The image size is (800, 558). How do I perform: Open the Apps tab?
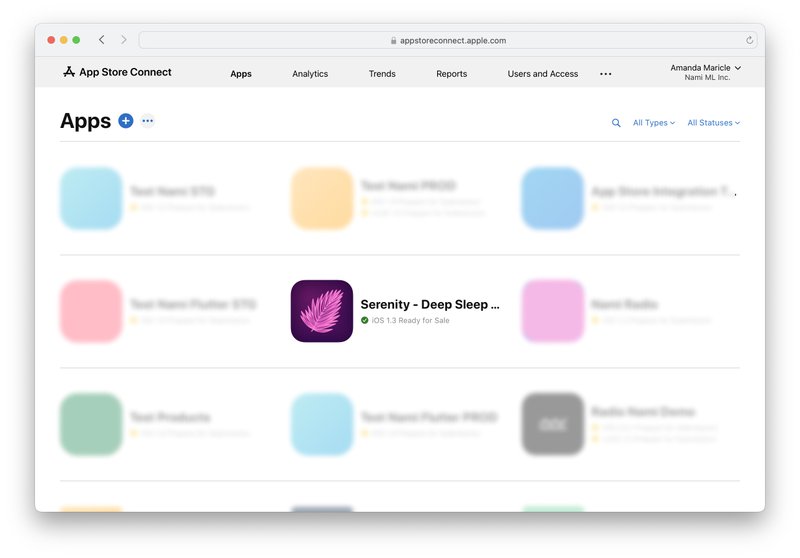coord(241,73)
